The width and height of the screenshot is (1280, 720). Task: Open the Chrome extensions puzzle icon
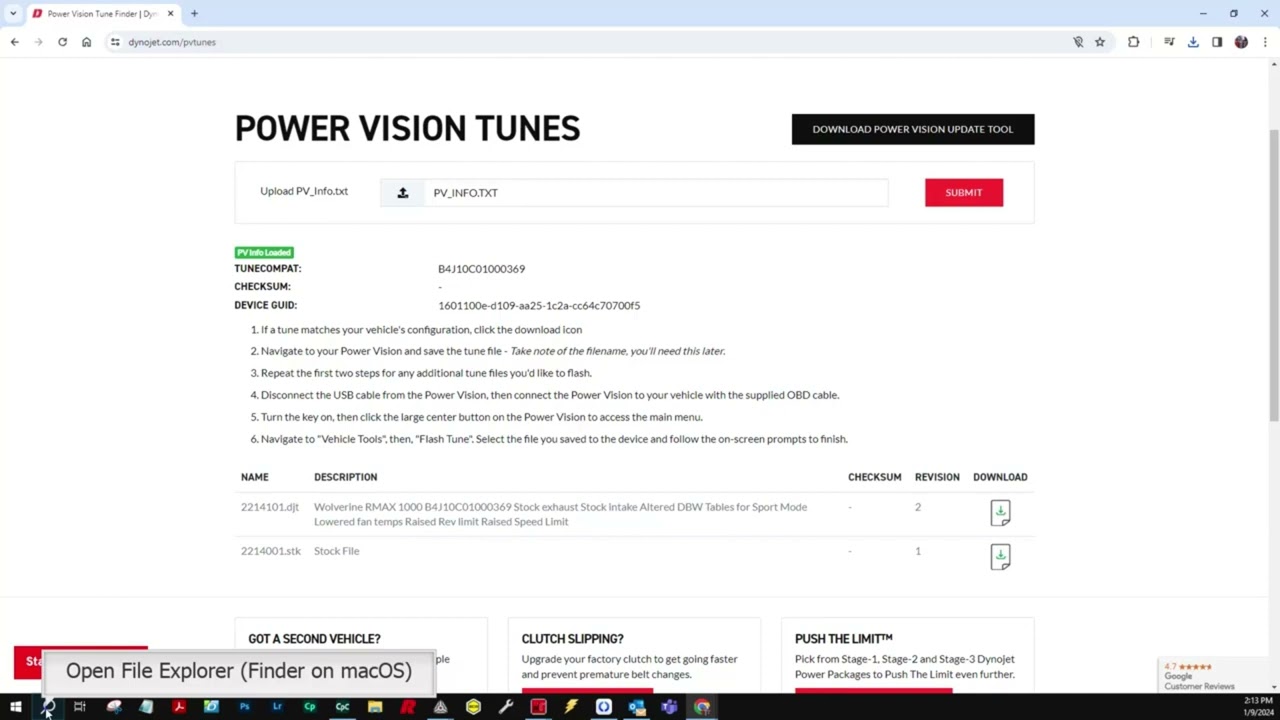pos(1133,42)
